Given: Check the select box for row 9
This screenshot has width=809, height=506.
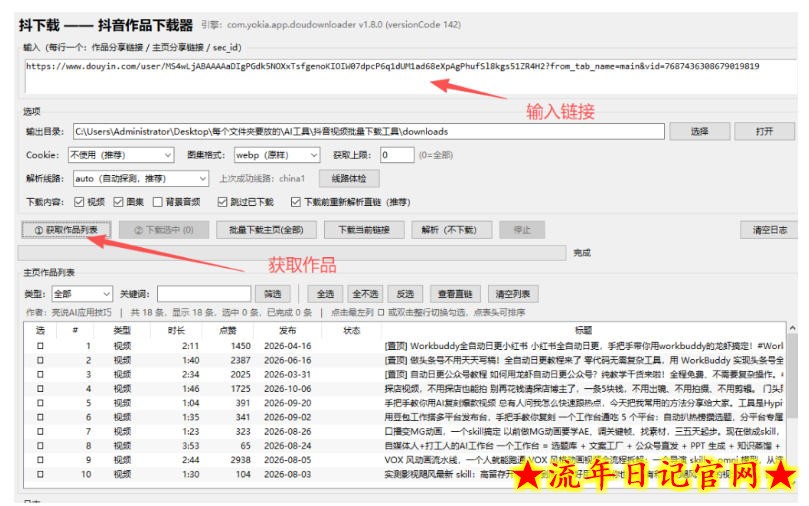Looking at the screenshot, I should (40, 460).
